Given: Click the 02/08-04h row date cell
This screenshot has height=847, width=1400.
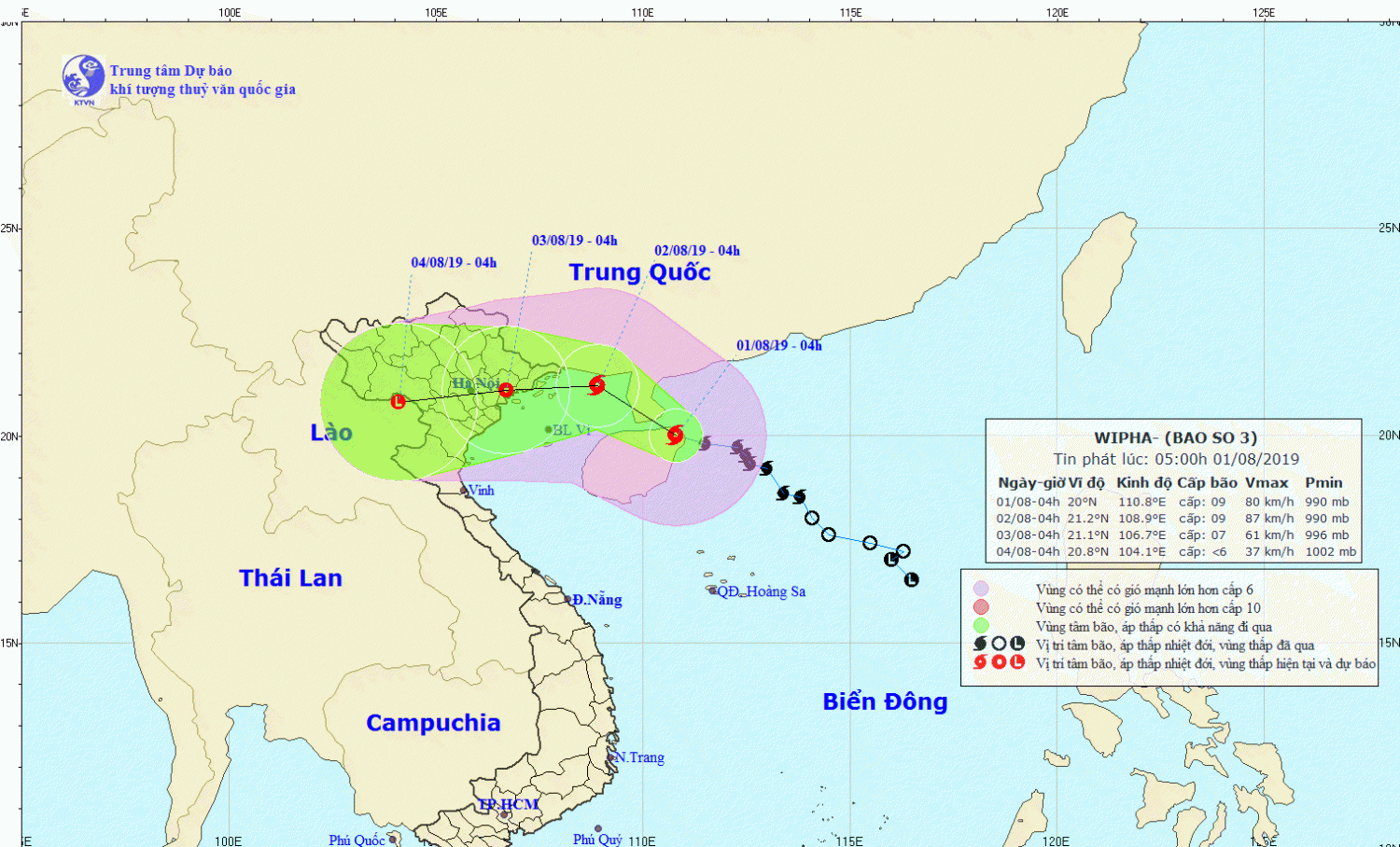Looking at the screenshot, I should tap(1028, 519).
